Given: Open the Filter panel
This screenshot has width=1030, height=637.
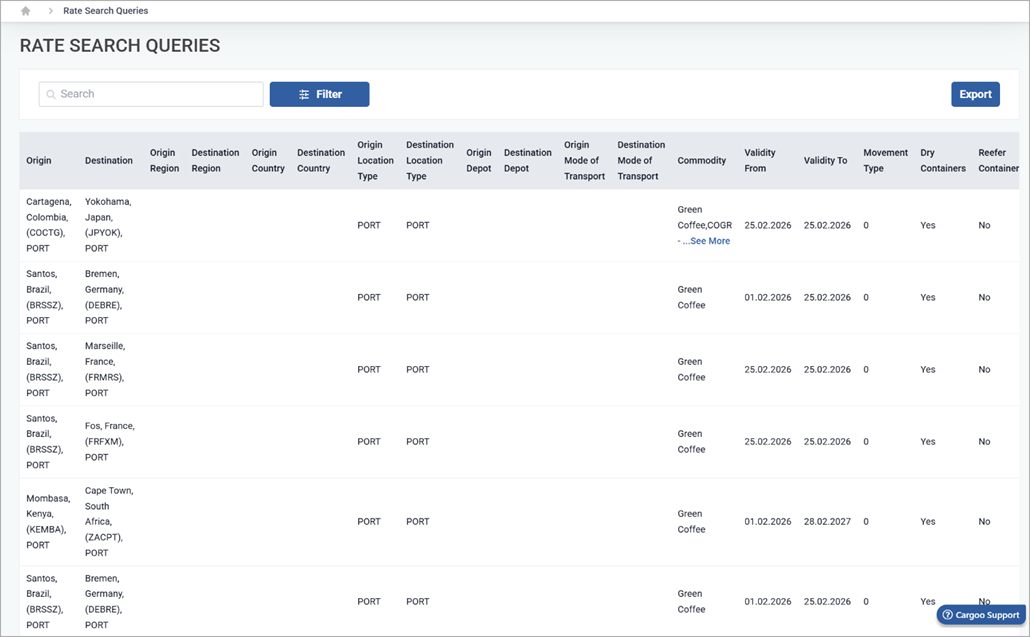Looking at the screenshot, I should 319,94.
